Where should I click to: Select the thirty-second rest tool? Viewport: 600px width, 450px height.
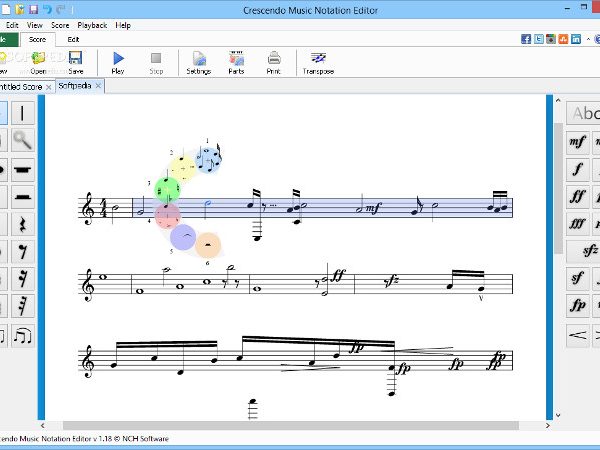tap(23, 306)
